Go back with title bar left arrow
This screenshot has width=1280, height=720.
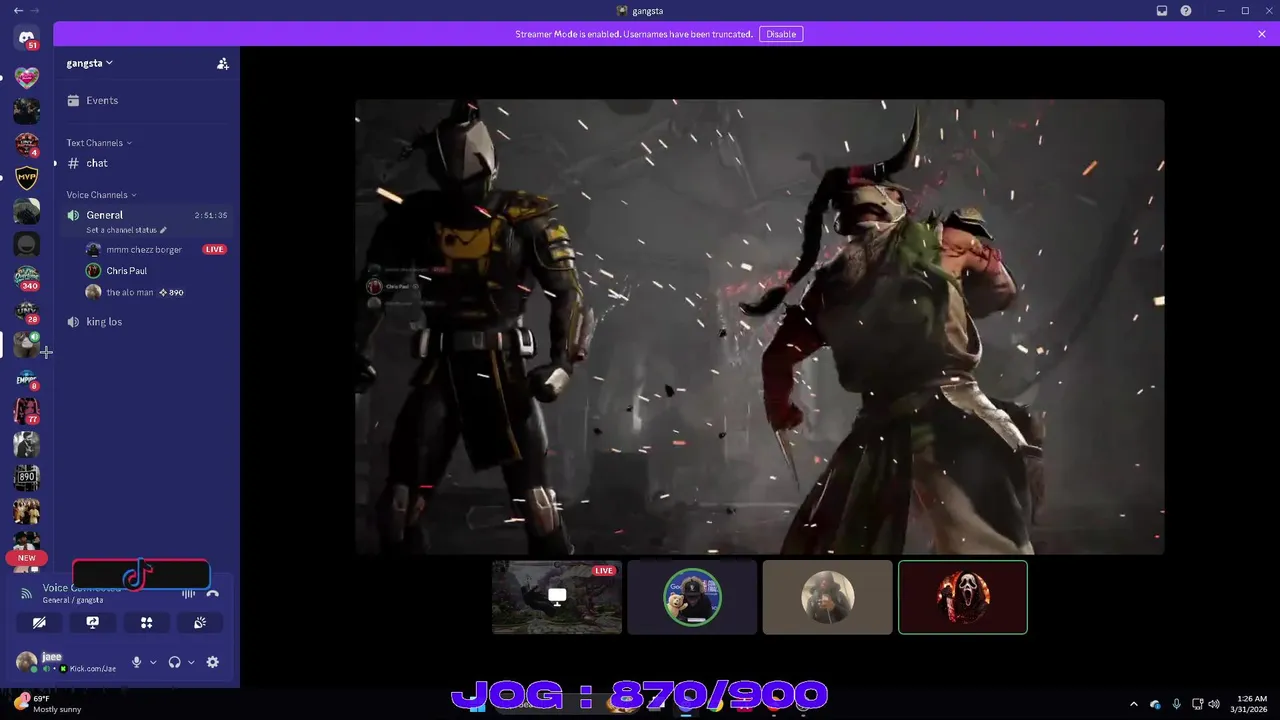coord(18,10)
